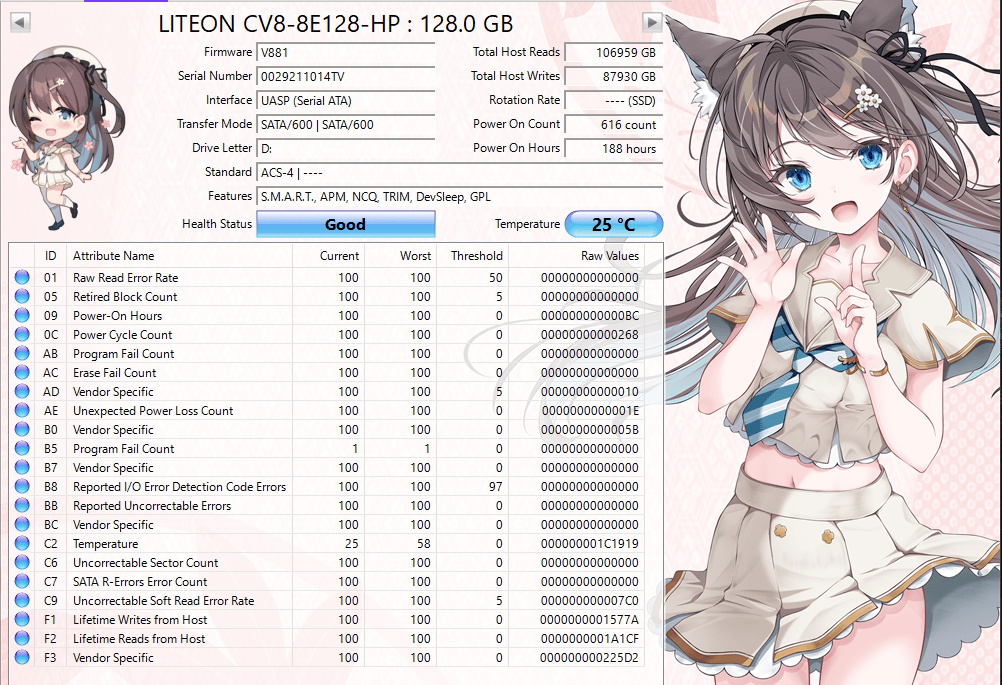The height and width of the screenshot is (685, 1002).
Task: Click raw value 000000000007C0
Action: point(590,601)
